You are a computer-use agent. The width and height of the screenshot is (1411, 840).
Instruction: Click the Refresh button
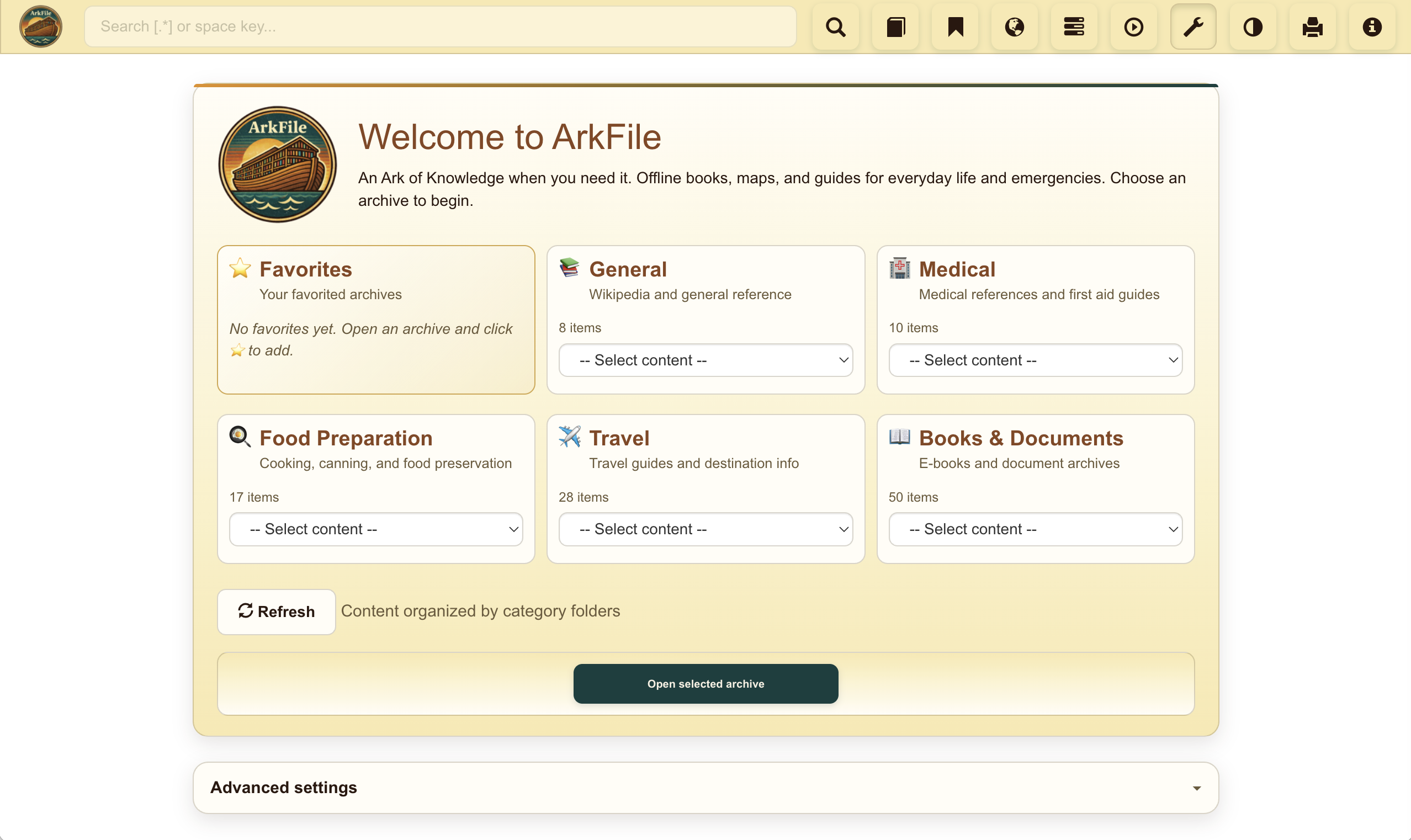[x=276, y=612]
